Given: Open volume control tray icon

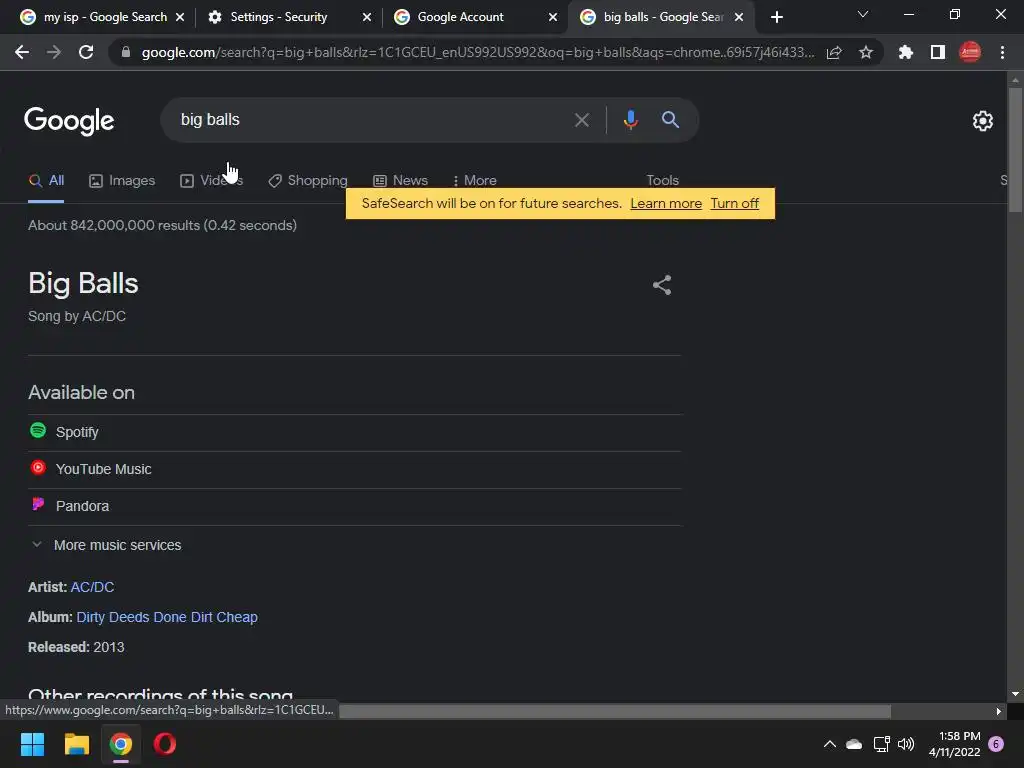Looking at the screenshot, I should (x=906, y=744).
